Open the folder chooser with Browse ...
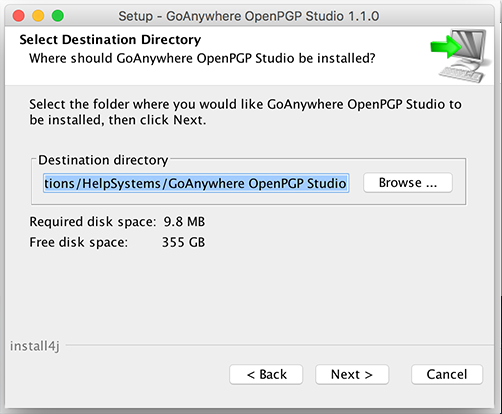Image resolution: width=502 pixels, height=414 pixels. pos(408,183)
